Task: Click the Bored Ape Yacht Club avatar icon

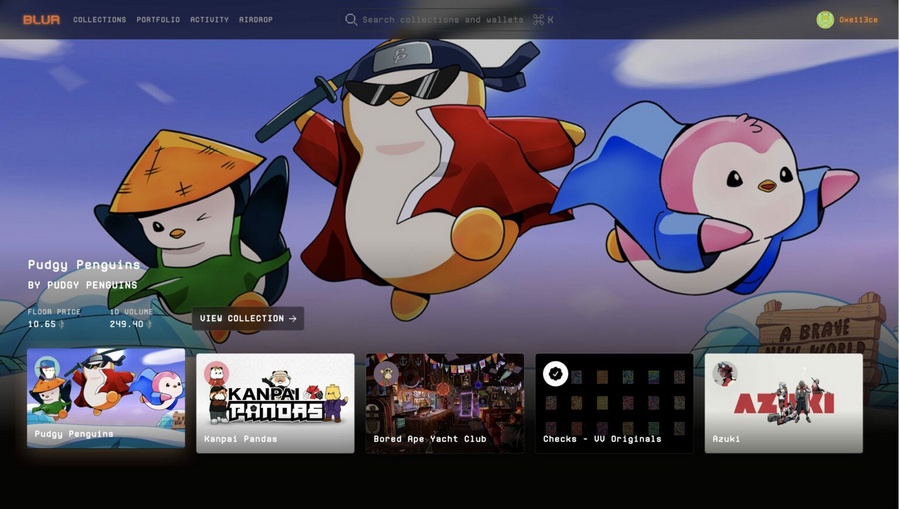Action: tap(386, 374)
